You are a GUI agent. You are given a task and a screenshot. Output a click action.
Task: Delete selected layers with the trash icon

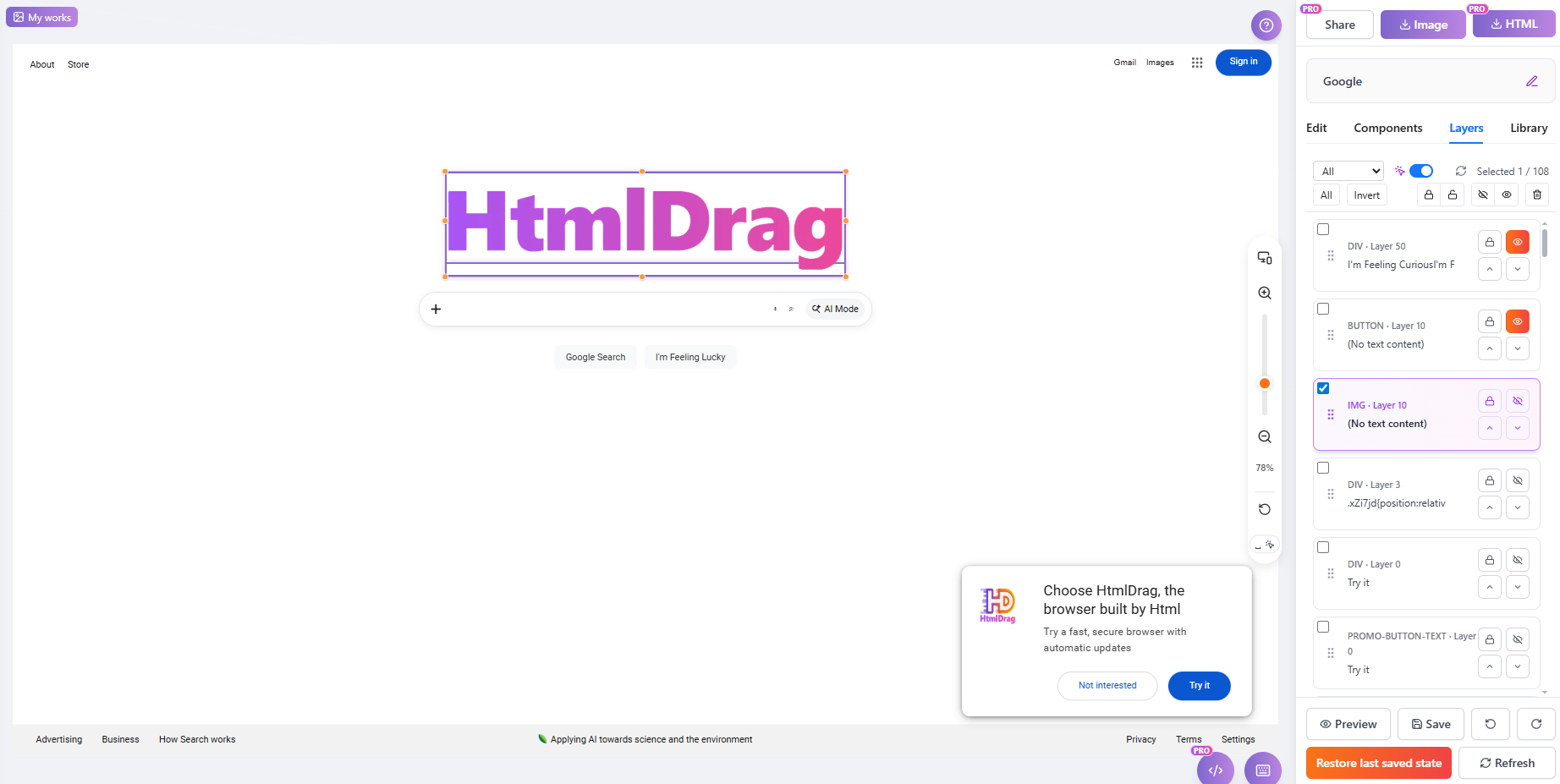[x=1537, y=195]
